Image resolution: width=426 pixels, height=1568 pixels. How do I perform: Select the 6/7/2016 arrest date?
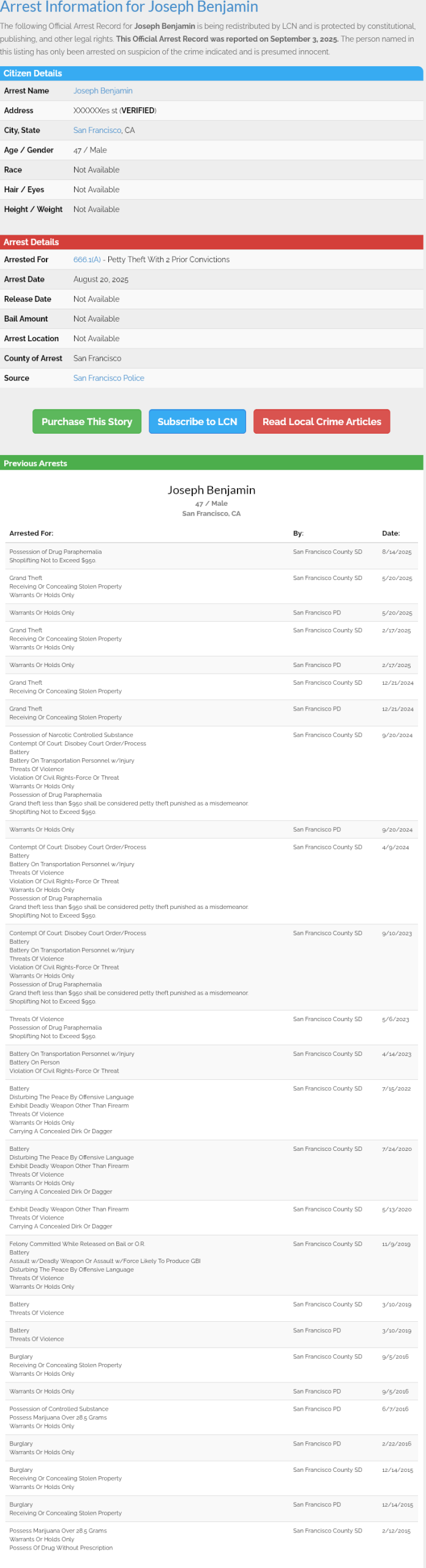pyautogui.click(x=395, y=1409)
